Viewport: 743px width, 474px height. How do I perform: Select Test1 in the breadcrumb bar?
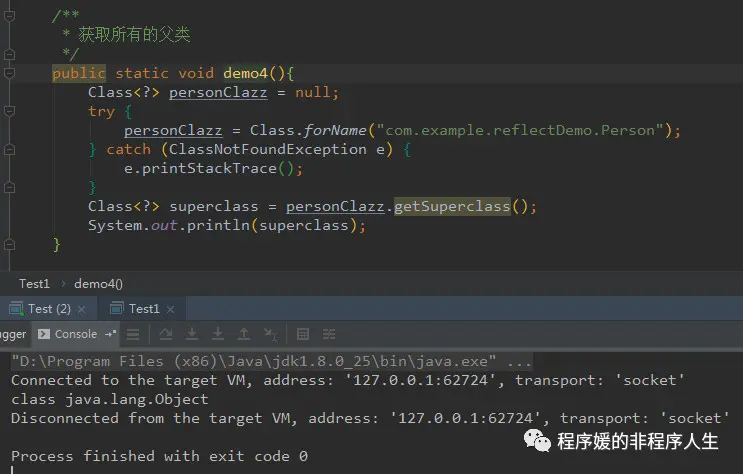click(34, 284)
